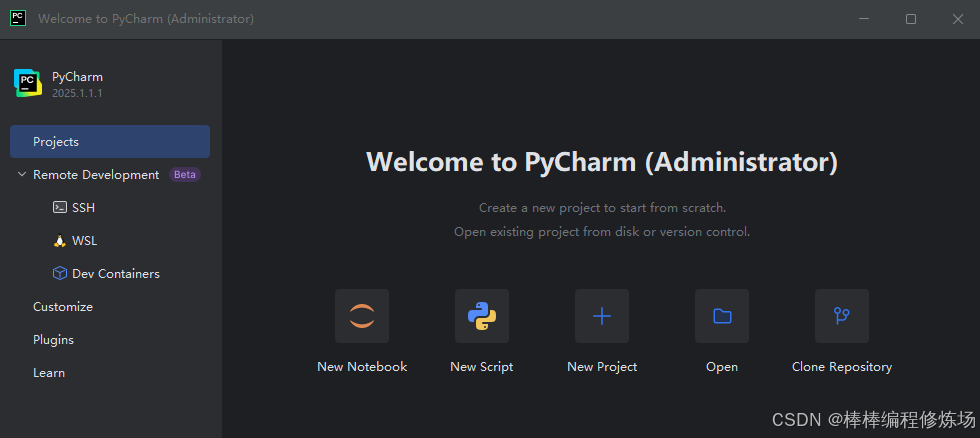Image resolution: width=980 pixels, height=438 pixels.
Task: Click the Clone Repository branch icon
Action: [842, 316]
